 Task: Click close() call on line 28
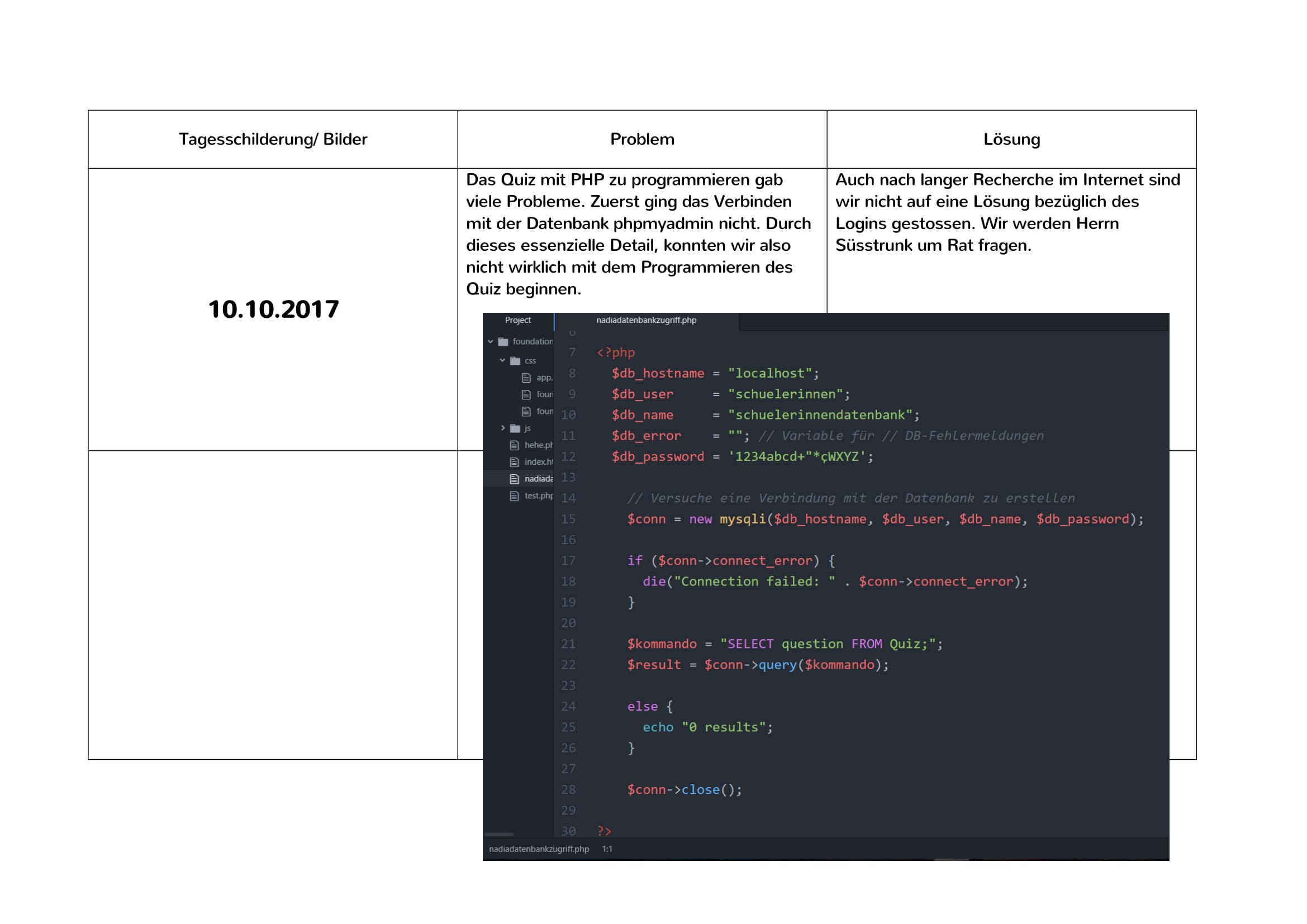tap(707, 790)
